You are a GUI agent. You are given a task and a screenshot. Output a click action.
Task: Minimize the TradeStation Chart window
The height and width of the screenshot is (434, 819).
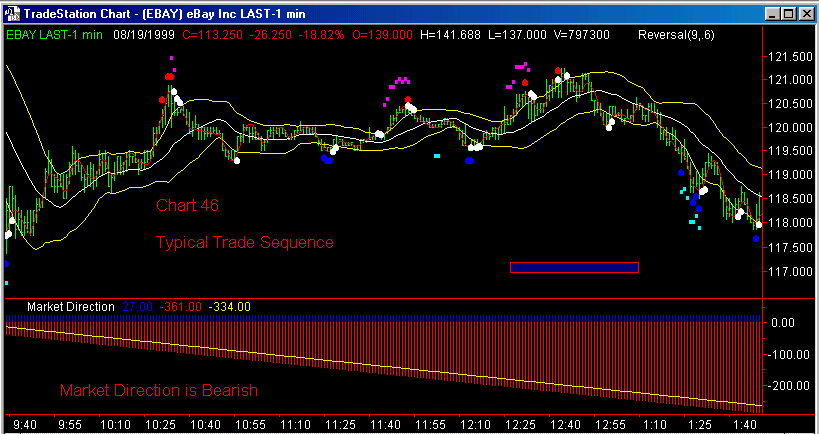point(772,14)
